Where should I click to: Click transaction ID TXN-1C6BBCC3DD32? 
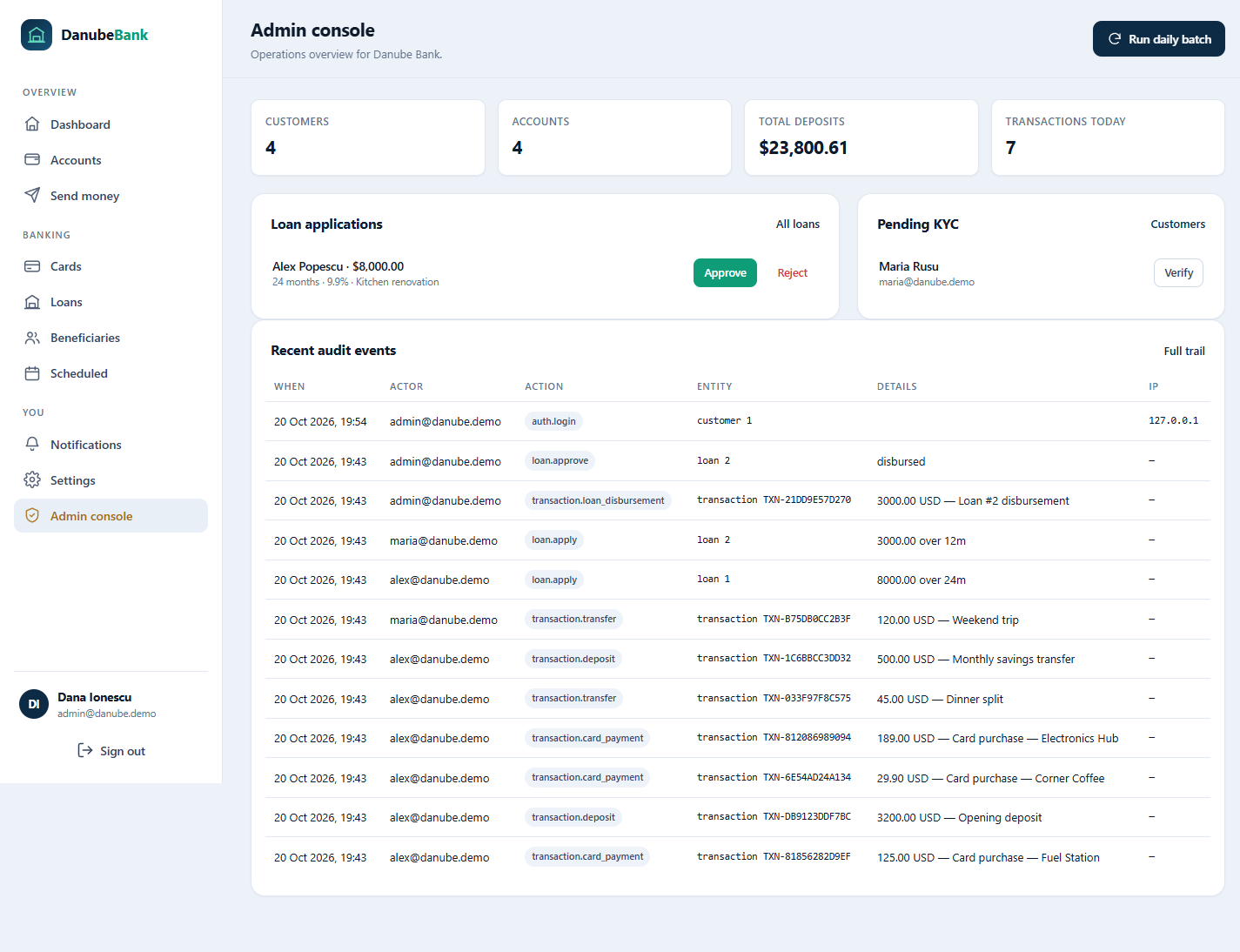tap(807, 658)
